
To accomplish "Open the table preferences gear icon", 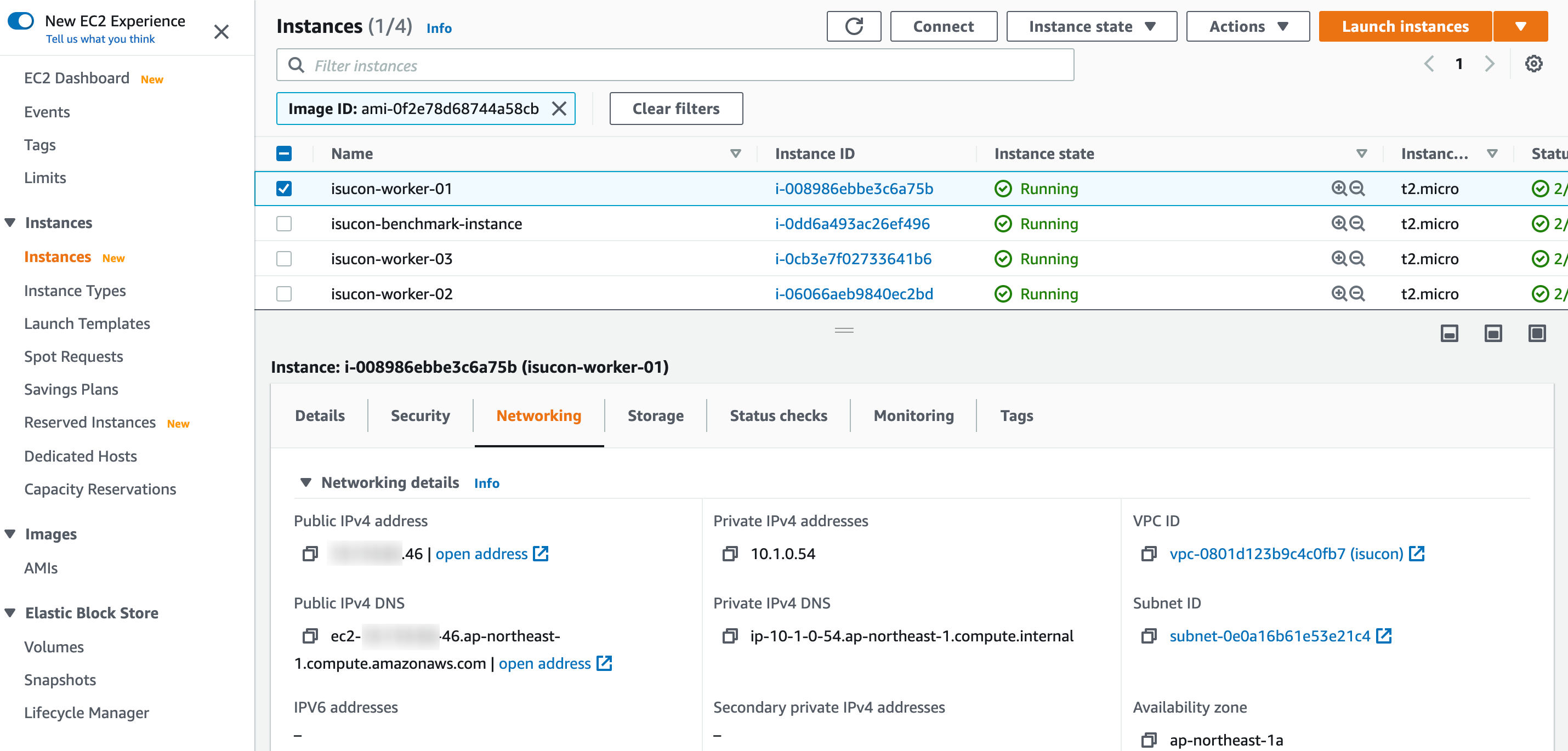I will tap(1533, 64).
